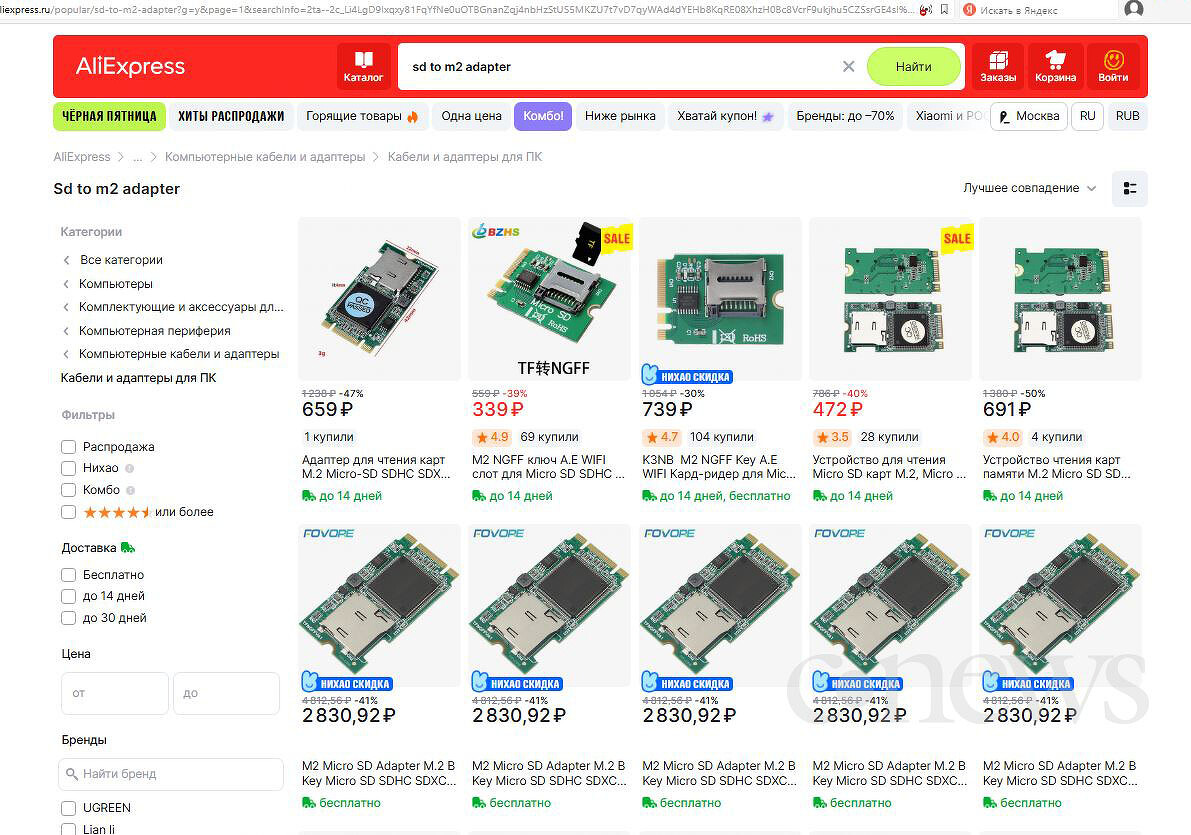
Task: Click the minimum price 'от' field
Action: 114,693
